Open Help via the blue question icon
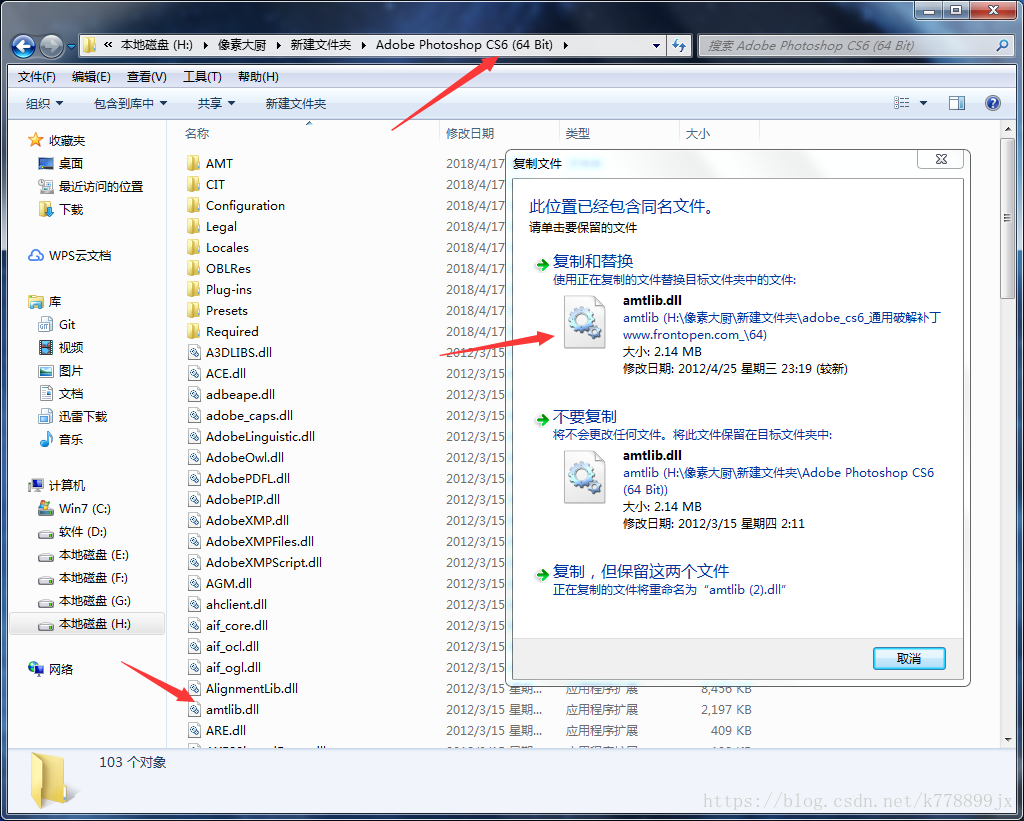Screen dimensions: 1024x821 (993, 103)
